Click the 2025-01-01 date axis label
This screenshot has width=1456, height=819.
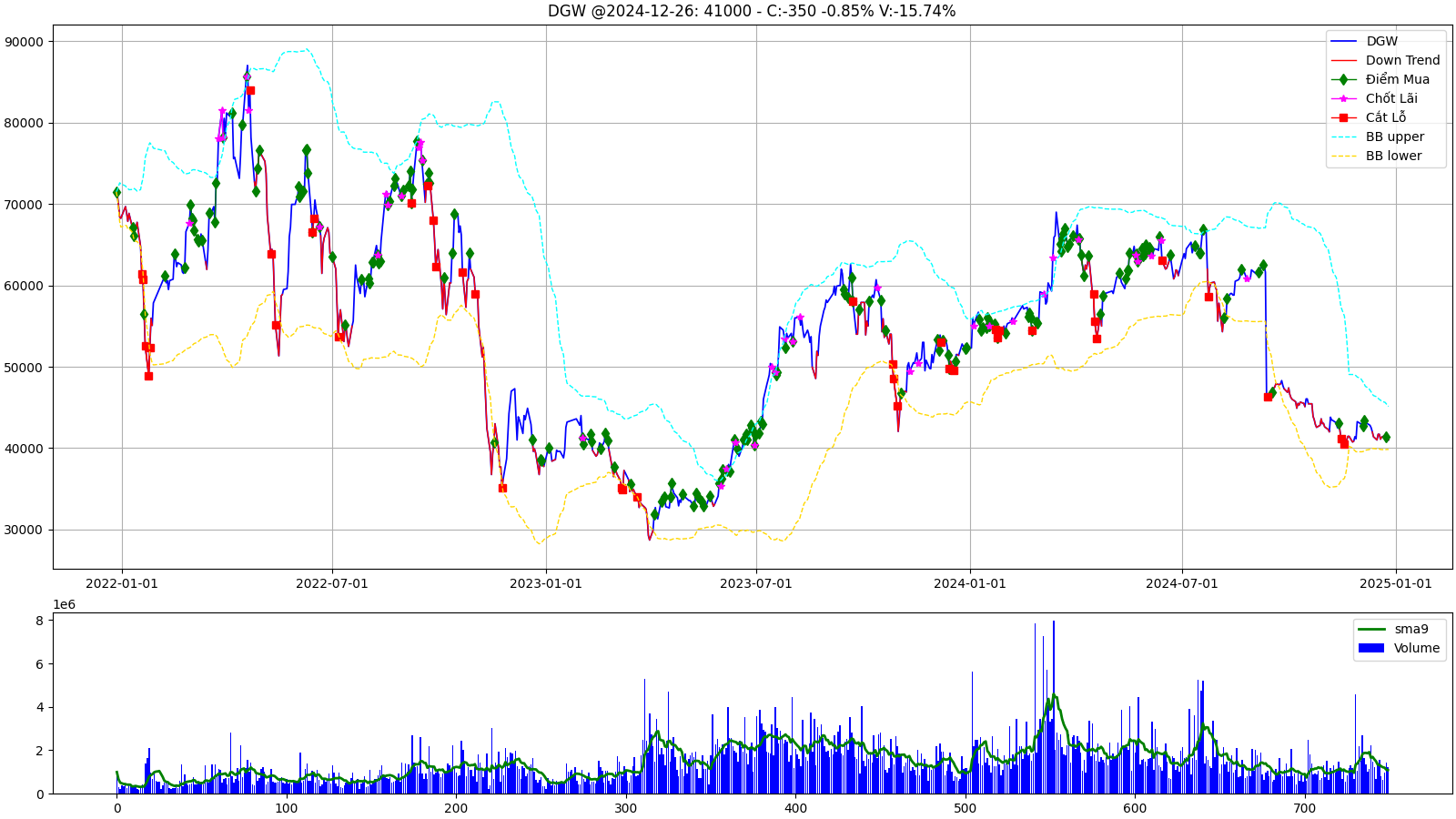(1396, 583)
